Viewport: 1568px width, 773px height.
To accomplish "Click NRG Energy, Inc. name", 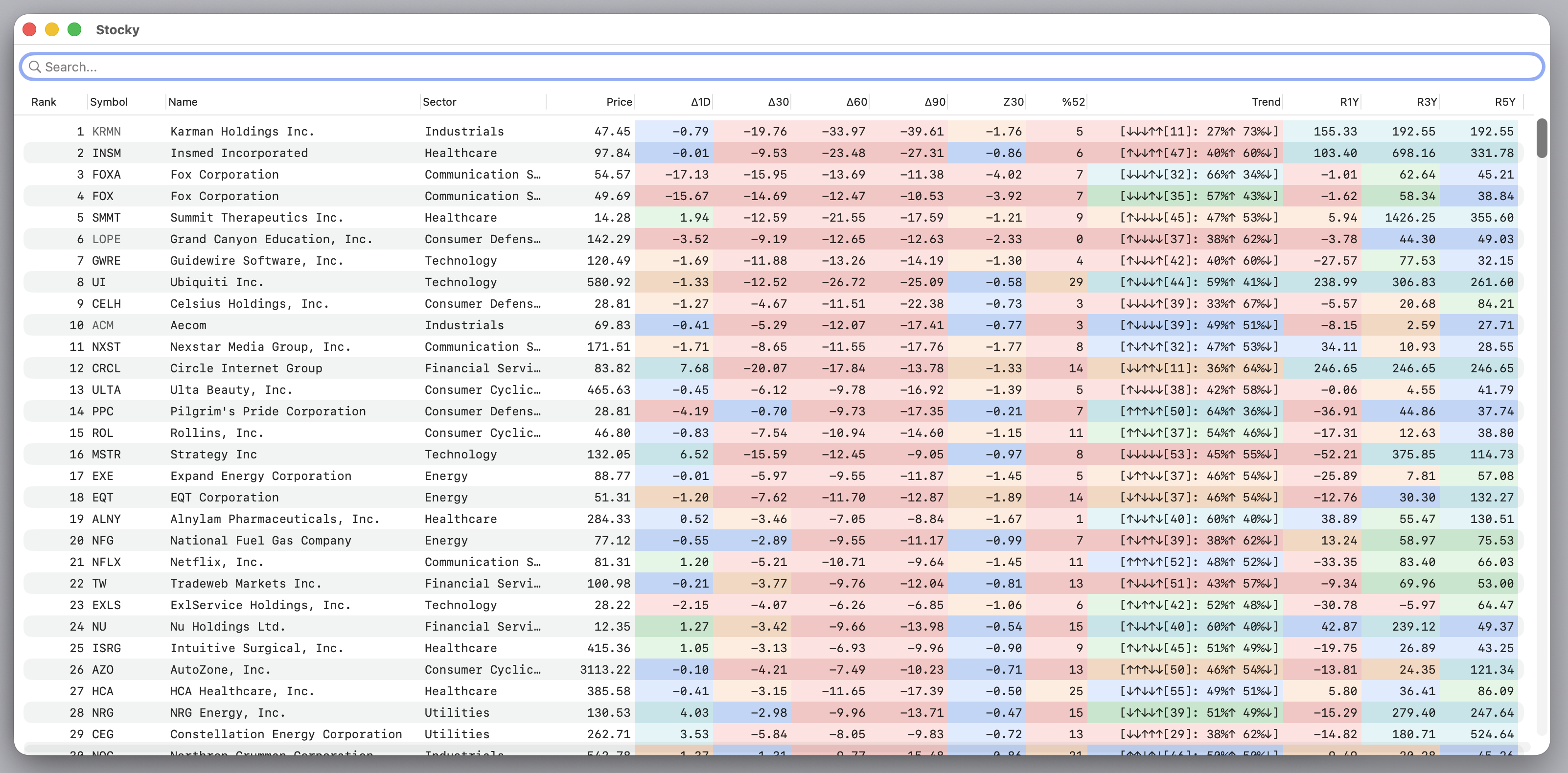I will (x=228, y=713).
